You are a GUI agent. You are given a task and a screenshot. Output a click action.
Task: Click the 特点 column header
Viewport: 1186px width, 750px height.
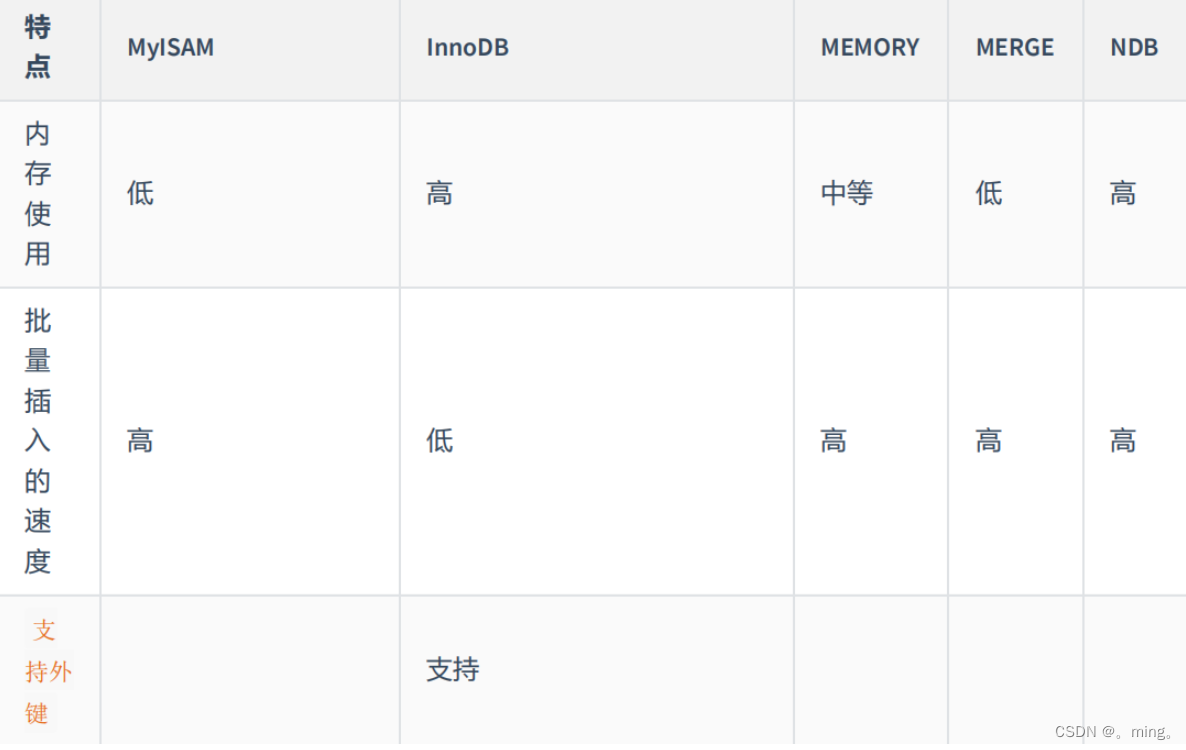click(38, 47)
